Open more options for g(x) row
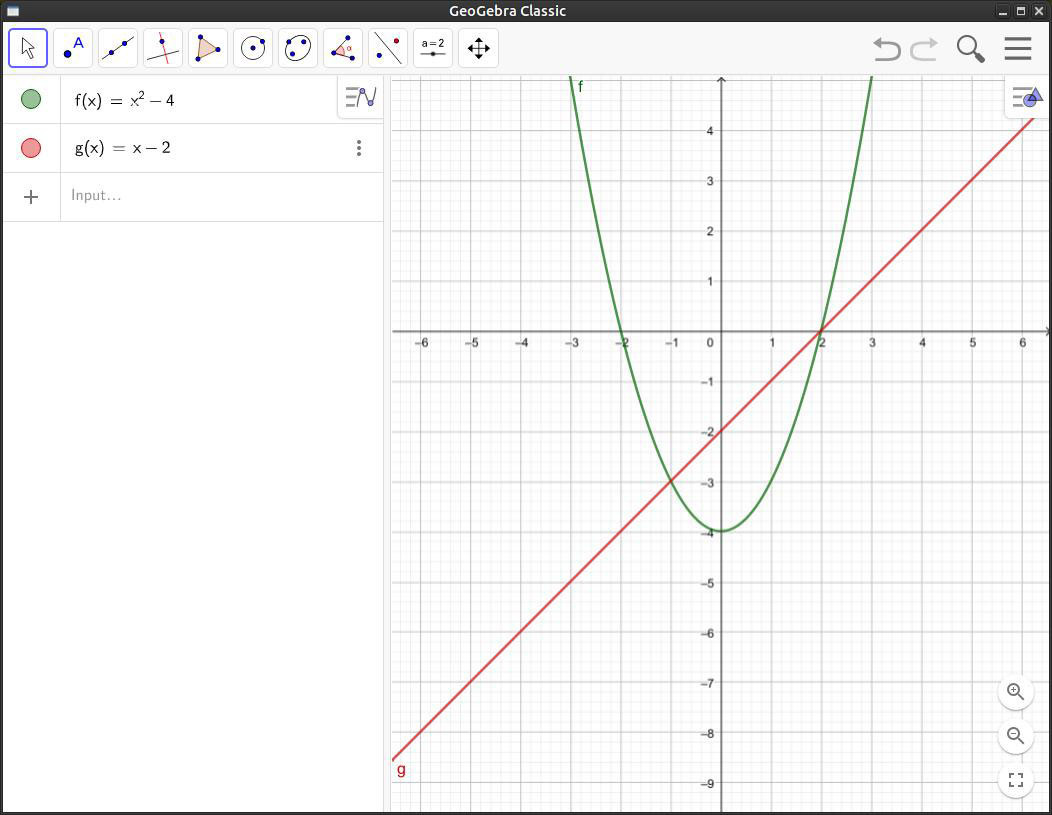Screen dimensions: 1052x815 click(x=359, y=148)
